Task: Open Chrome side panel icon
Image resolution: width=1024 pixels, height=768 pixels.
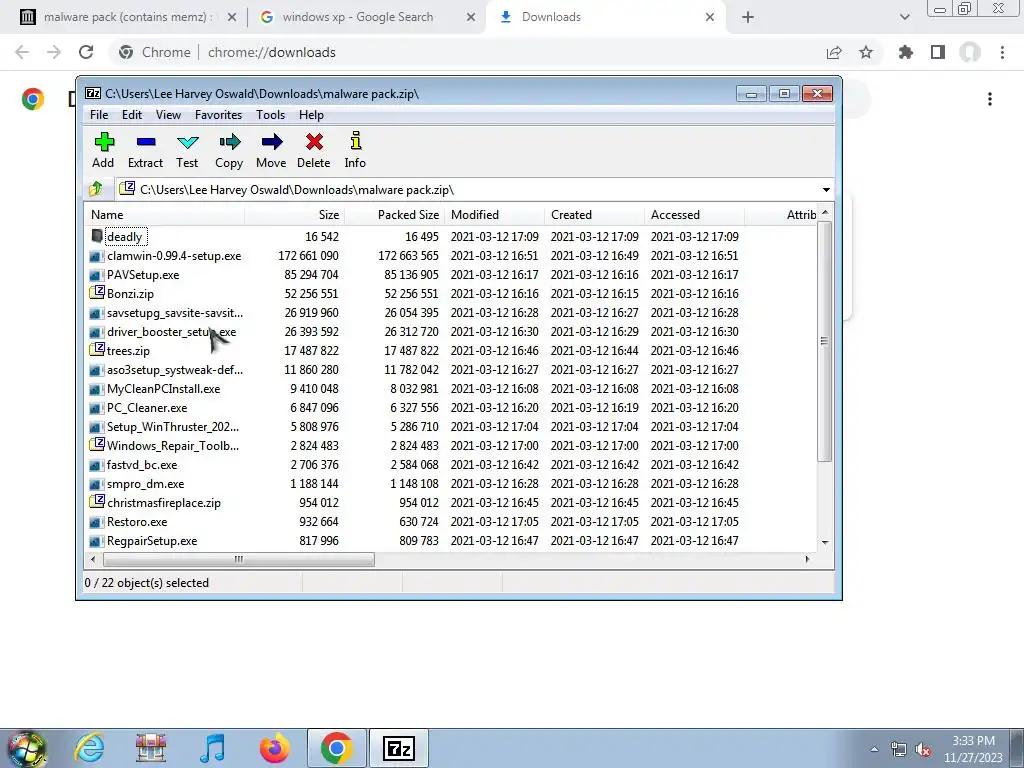Action: pos(938,52)
